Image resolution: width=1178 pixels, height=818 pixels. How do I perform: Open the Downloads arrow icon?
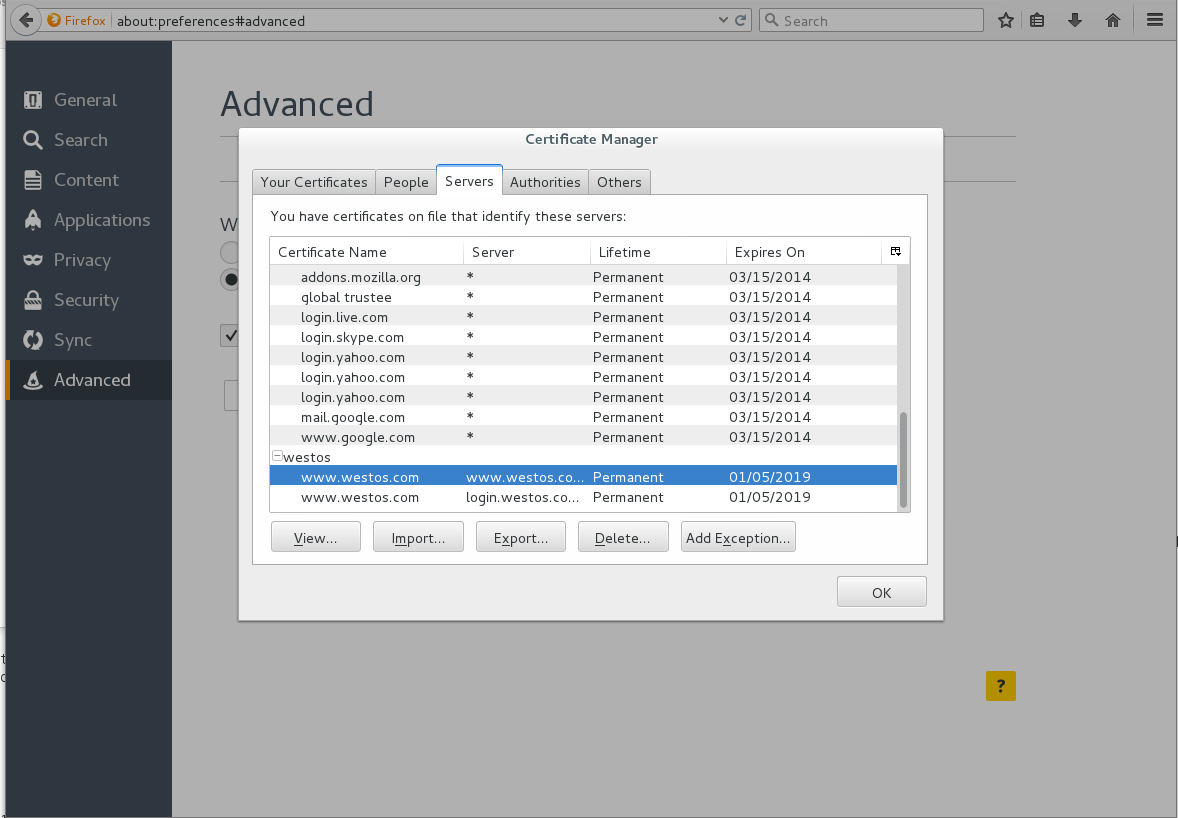[1075, 20]
